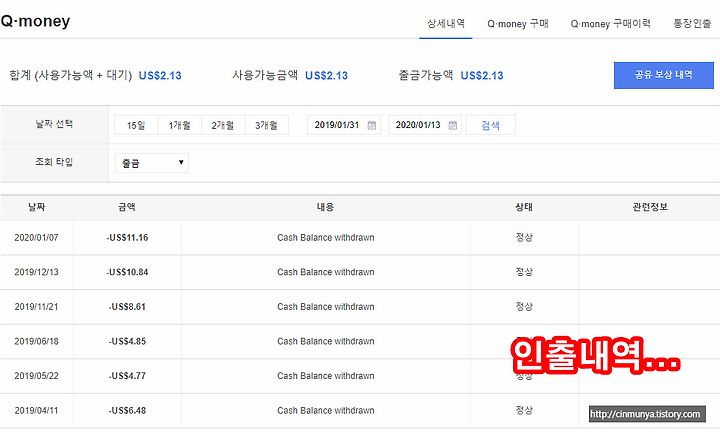Select the 1개월 date range button
Image resolution: width=720 pixels, height=432 pixels.
180,125
